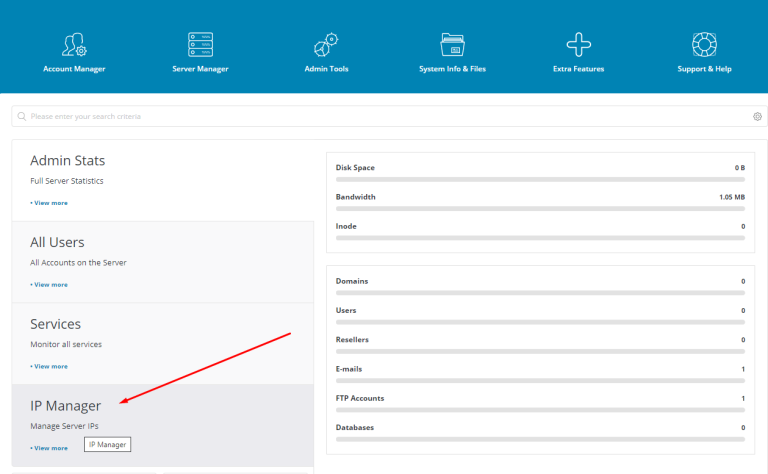Open System Info & Files icon
768x474 pixels.
pyautogui.click(x=452, y=44)
